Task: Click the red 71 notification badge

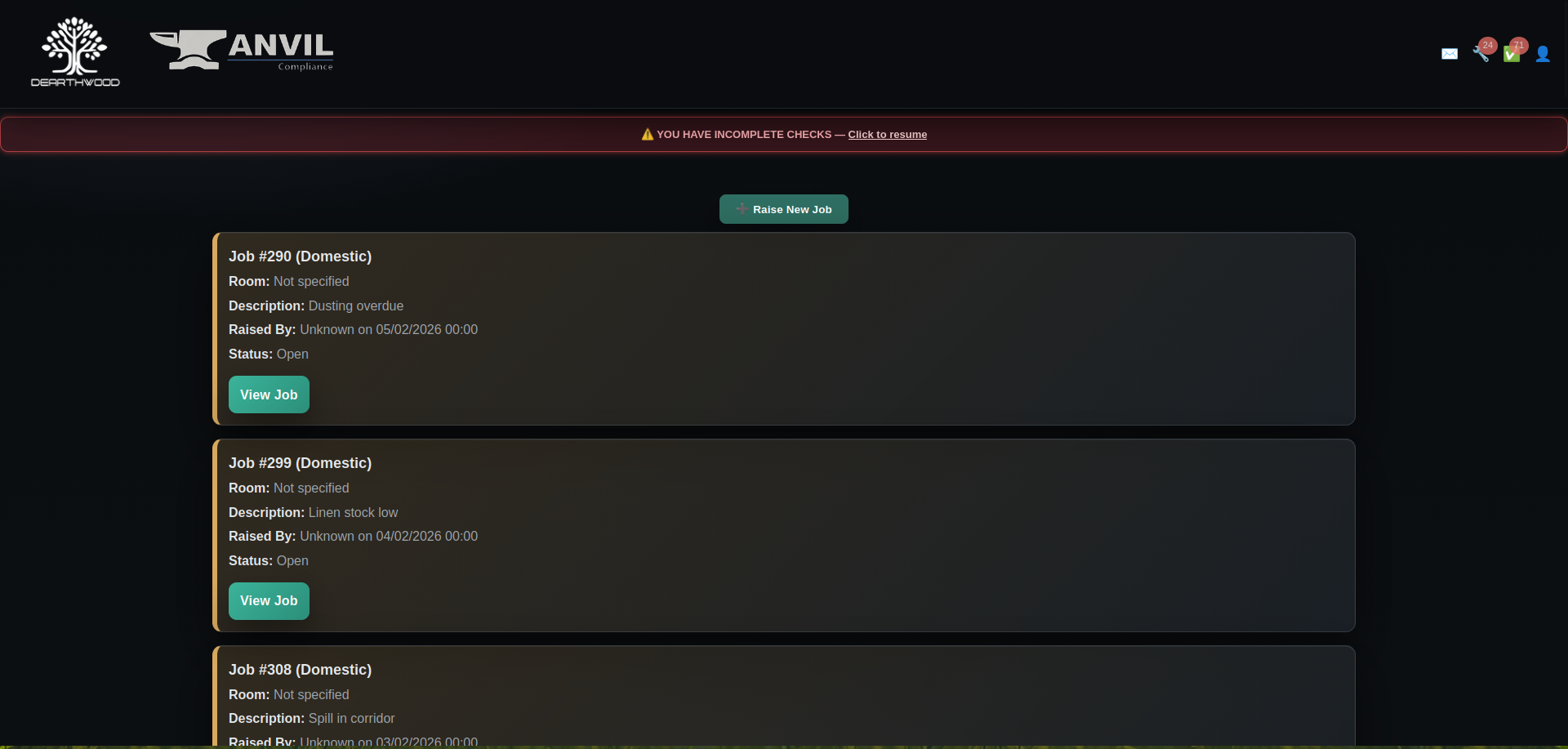Action: click(x=1519, y=46)
